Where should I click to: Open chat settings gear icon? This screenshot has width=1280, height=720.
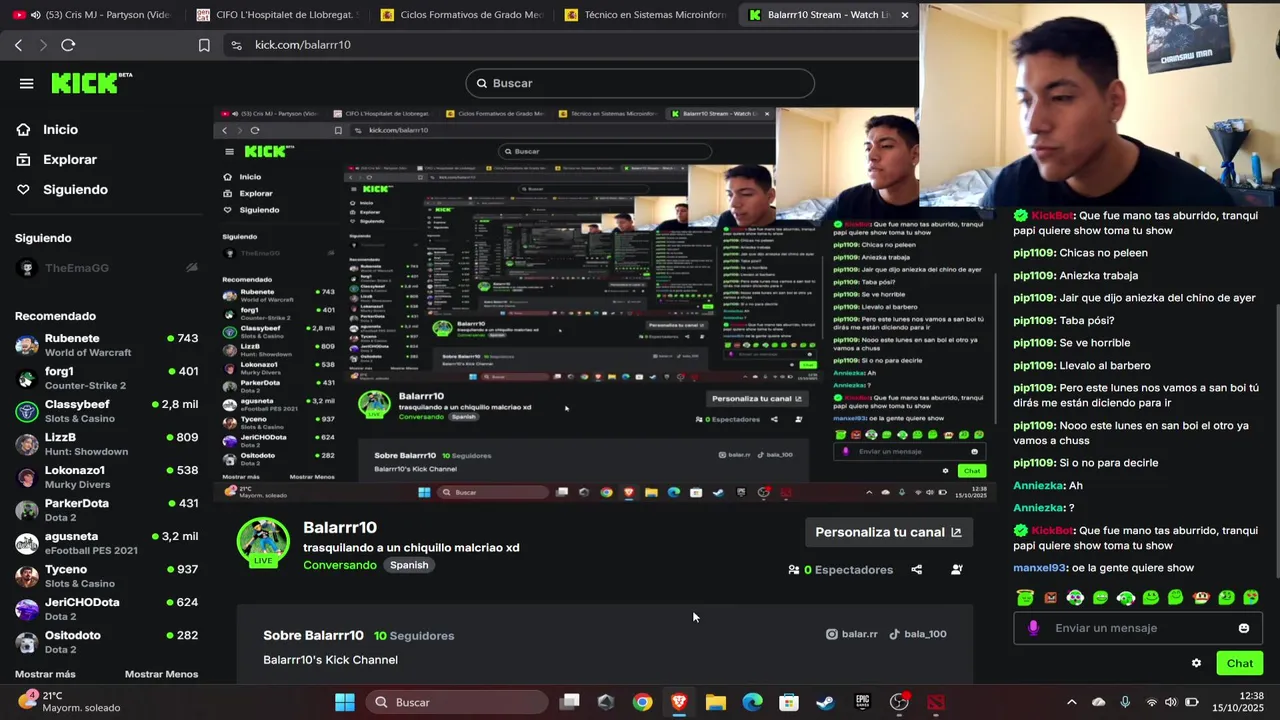tap(1196, 663)
